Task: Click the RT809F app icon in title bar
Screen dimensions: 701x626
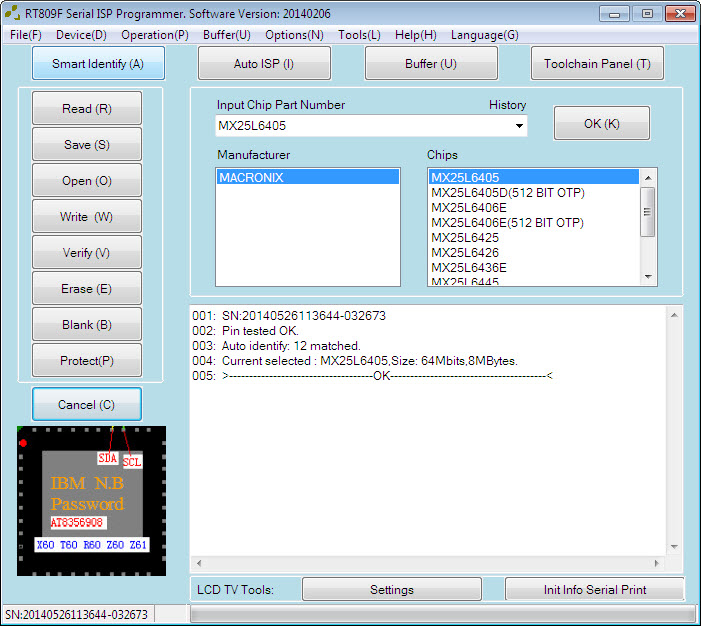Action: click(12, 13)
